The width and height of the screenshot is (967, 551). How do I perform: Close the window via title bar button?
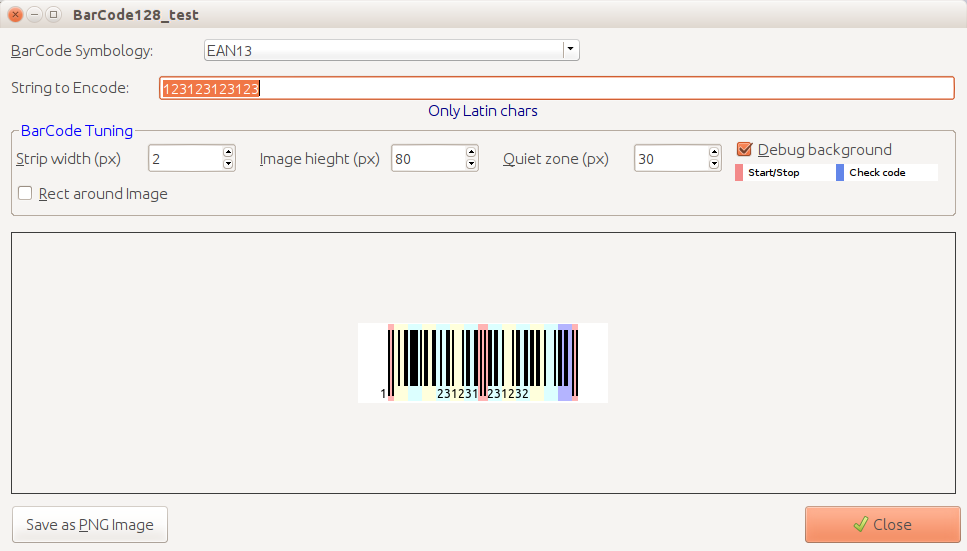pyautogui.click(x=15, y=15)
